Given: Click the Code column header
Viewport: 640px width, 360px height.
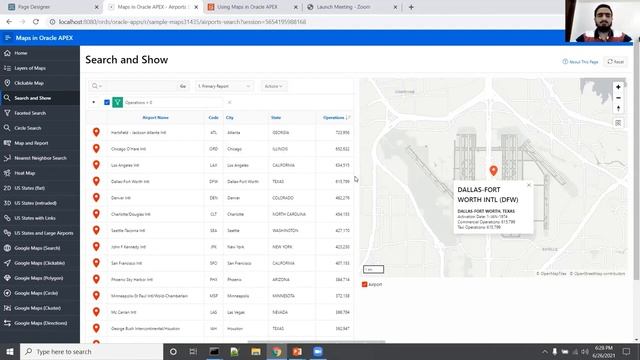Looking at the screenshot, I should click(213, 118).
